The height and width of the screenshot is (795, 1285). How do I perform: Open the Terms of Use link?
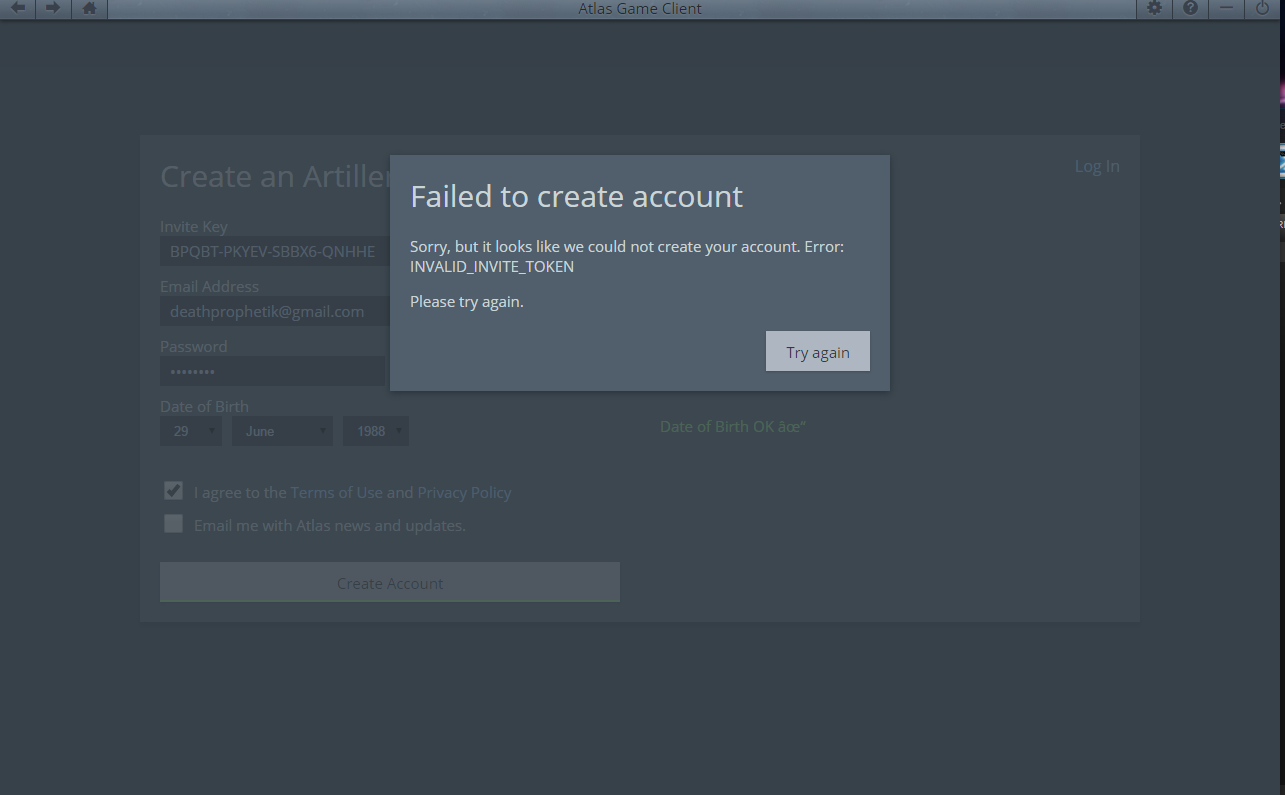click(336, 493)
